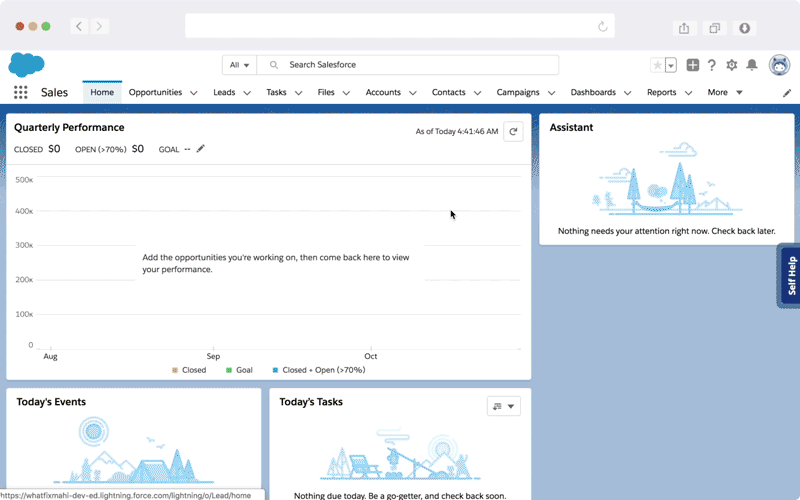Click the Assistant panel heading
This screenshot has width=800, height=500.
pyautogui.click(x=571, y=128)
